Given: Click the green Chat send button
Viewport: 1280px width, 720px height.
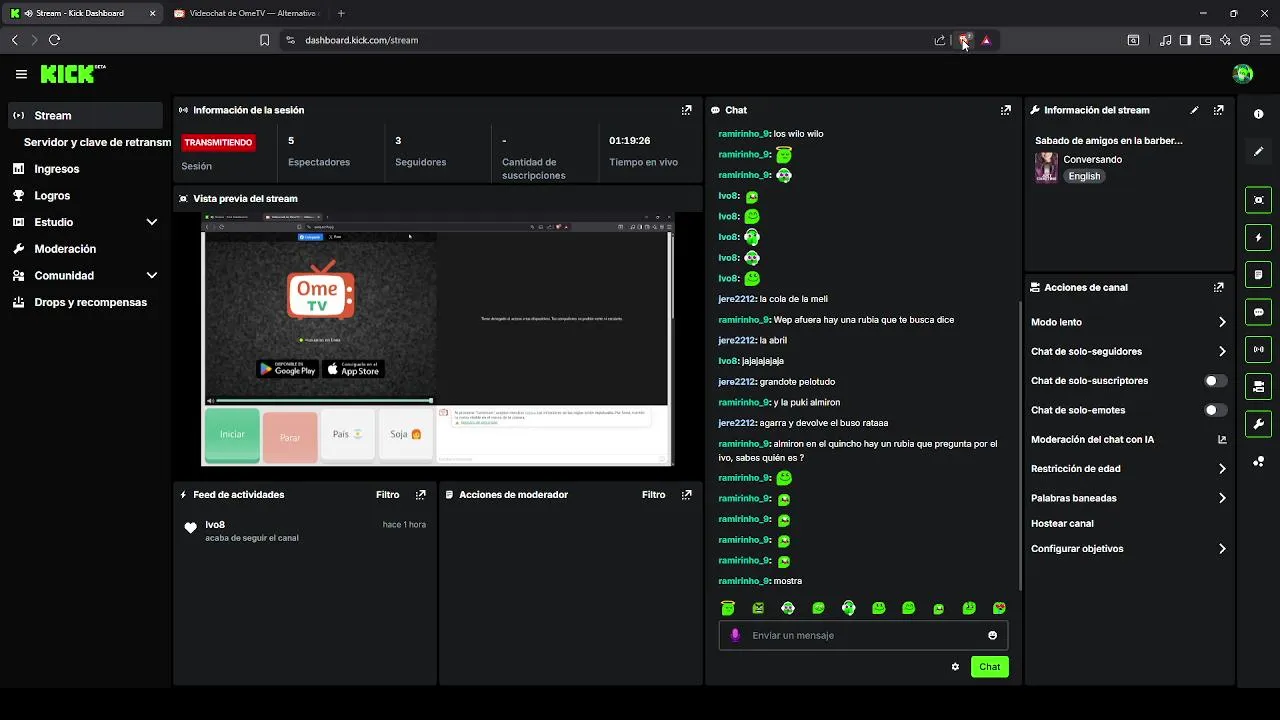Looking at the screenshot, I should (989, 667).
